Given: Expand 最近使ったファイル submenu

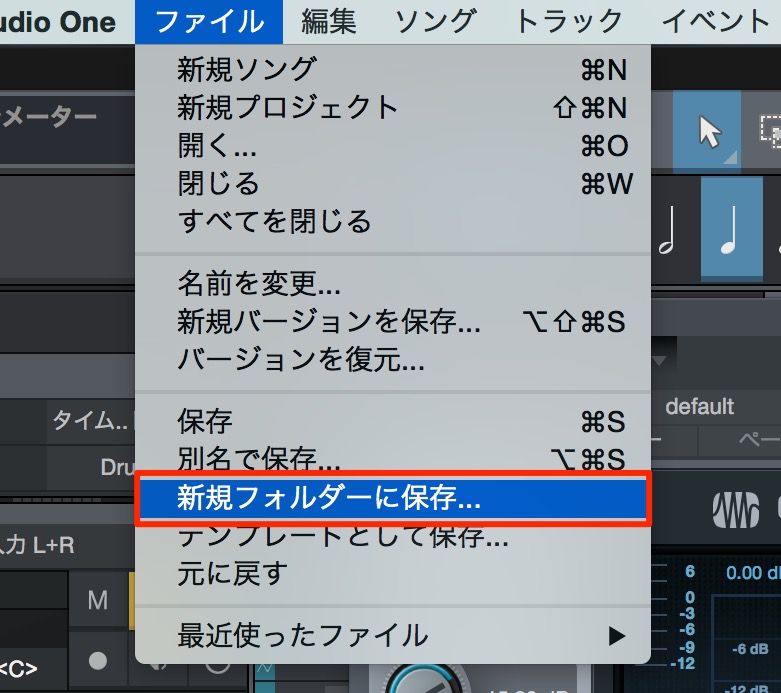Looking at the screenshot, I should click(x=392, y=636).
